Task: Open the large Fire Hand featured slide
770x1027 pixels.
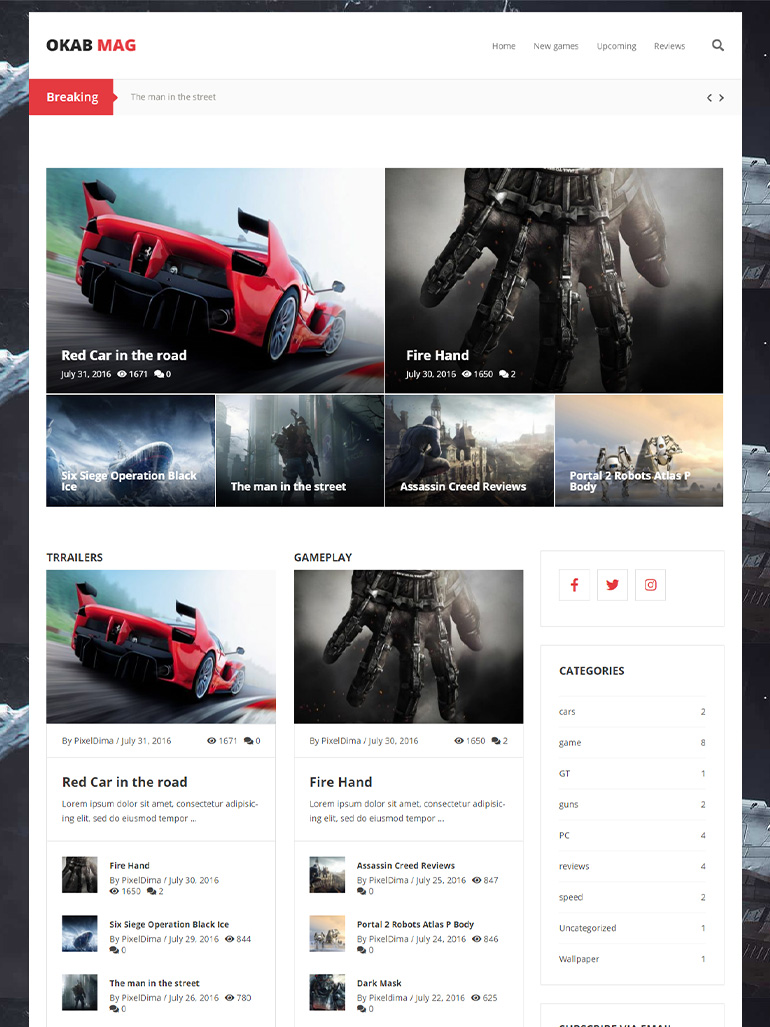Action: 554,280
